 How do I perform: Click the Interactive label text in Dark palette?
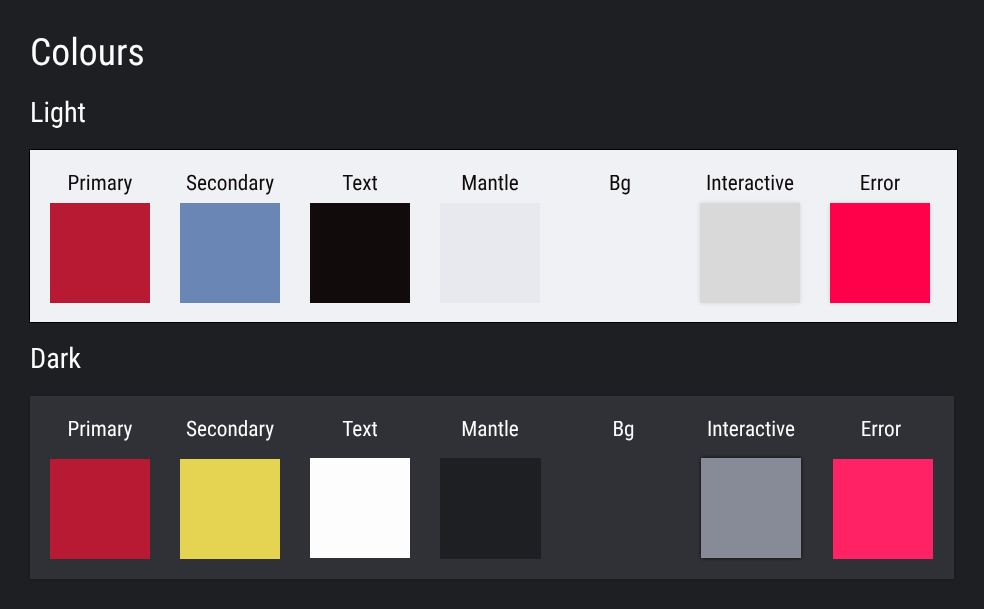751,429
